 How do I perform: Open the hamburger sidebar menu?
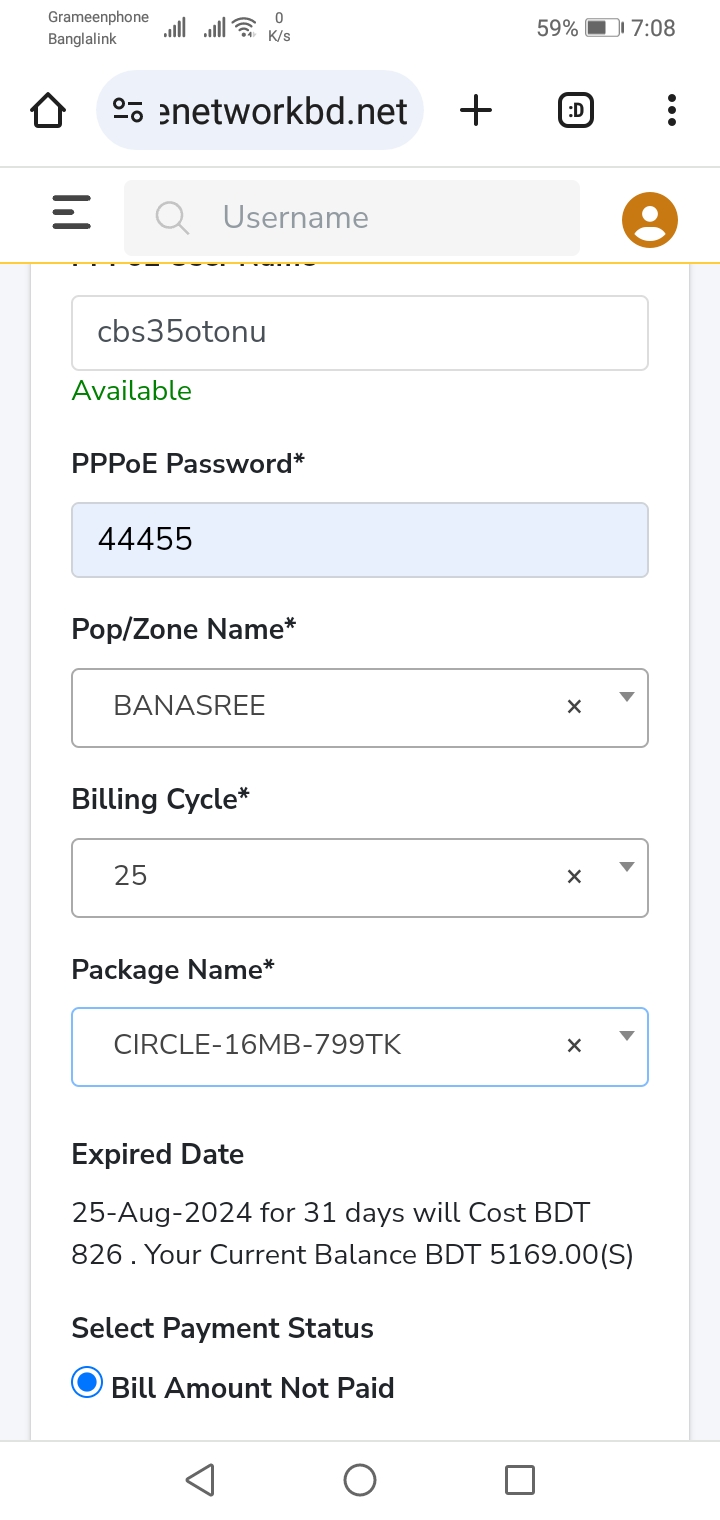(71, 212)
